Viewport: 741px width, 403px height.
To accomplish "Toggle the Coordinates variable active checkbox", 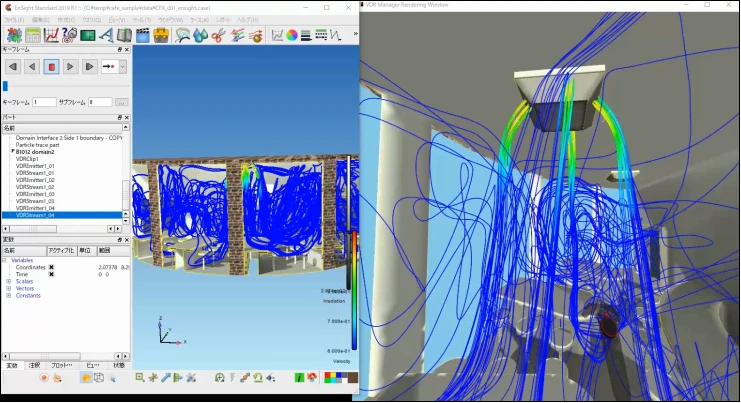I will point(52,267).
